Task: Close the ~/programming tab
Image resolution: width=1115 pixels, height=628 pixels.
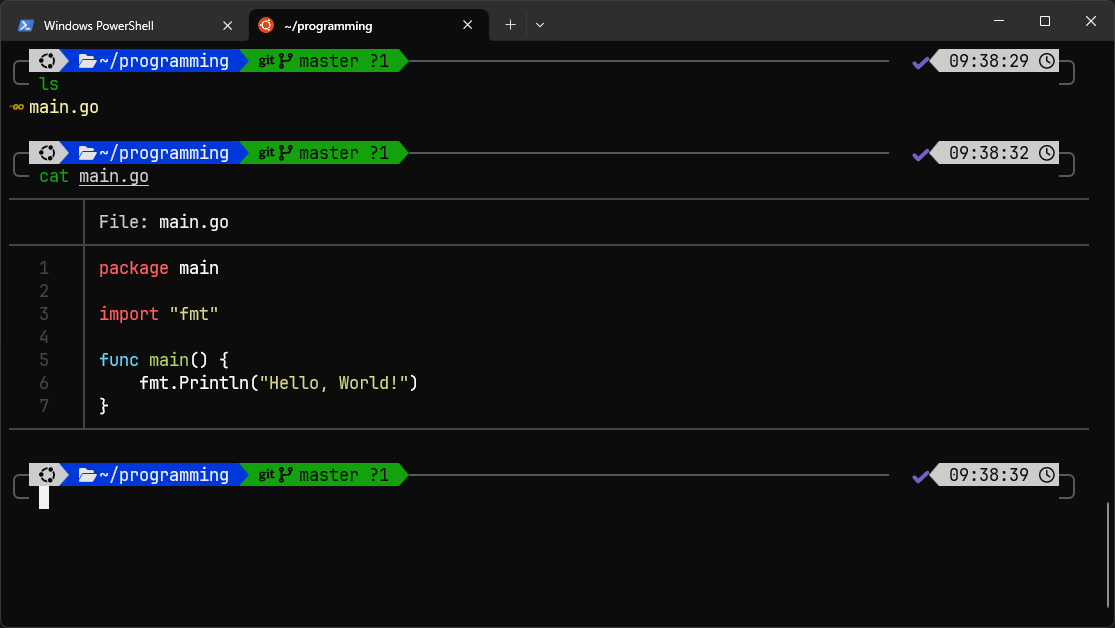Action: pyautogui.click(x=468, y=25)
